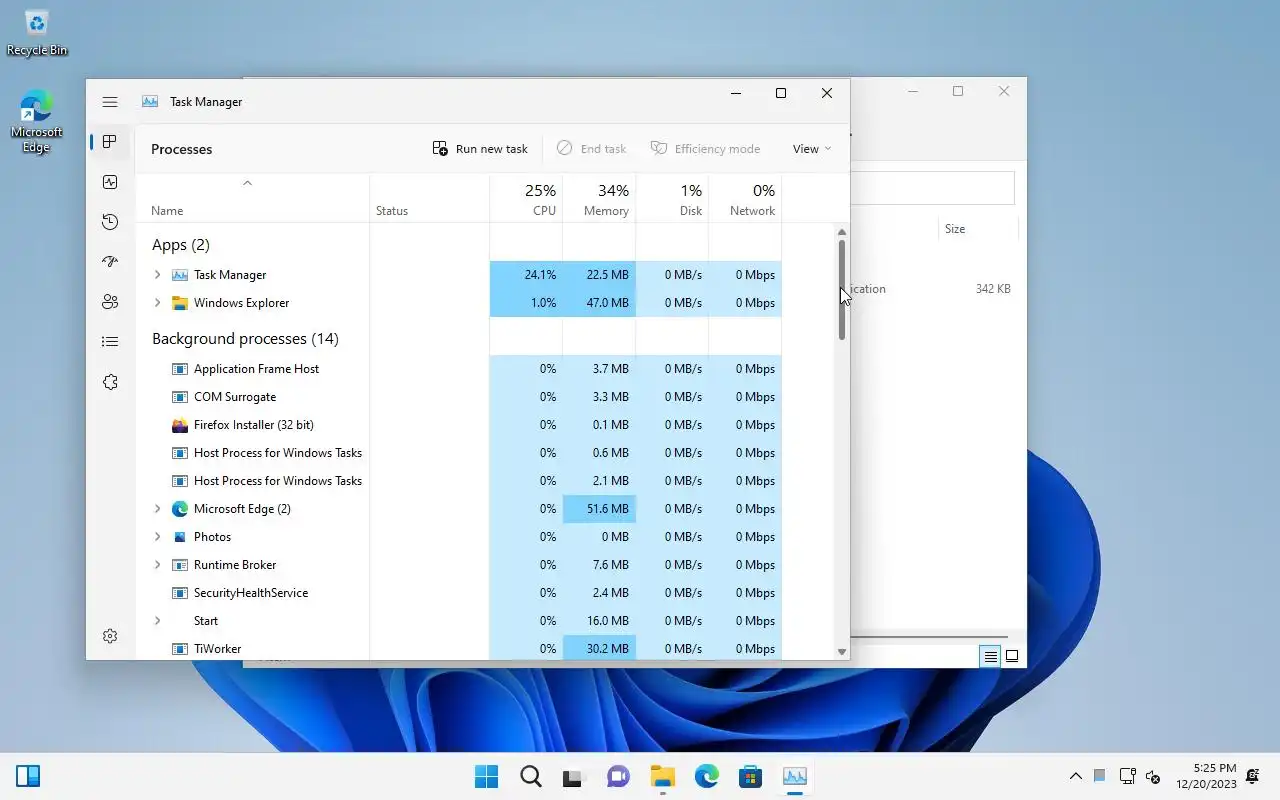Sort by Network column header

point(745,198)
